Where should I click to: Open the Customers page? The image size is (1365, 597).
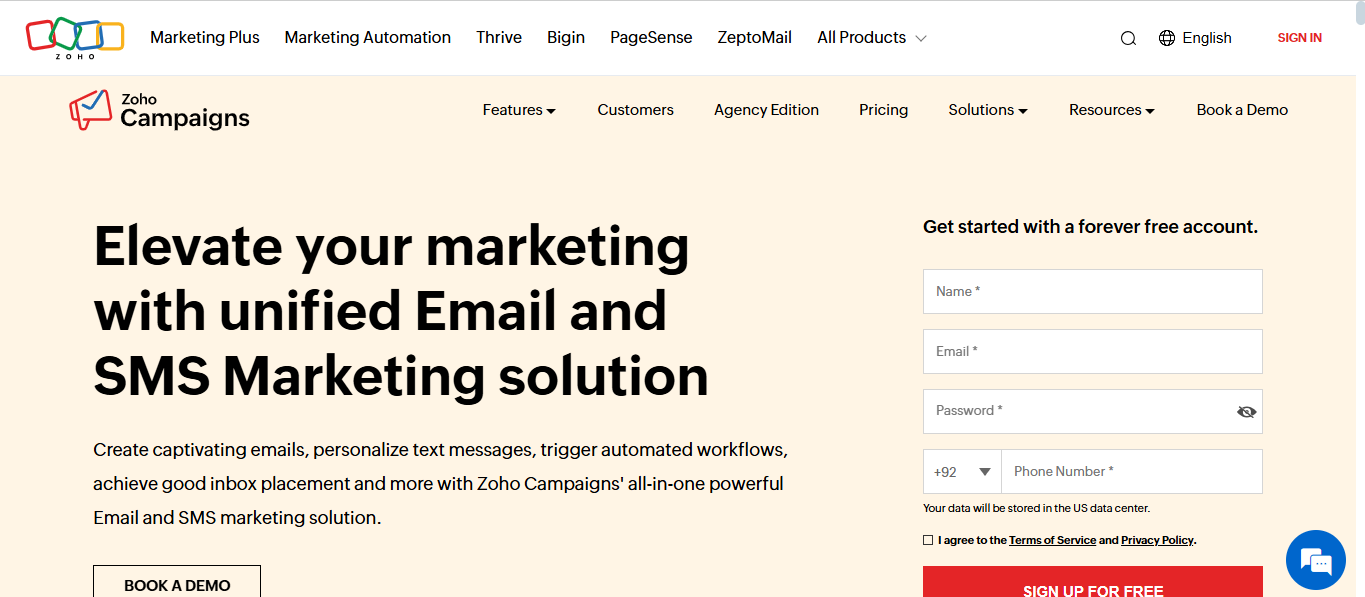[636, 110]
